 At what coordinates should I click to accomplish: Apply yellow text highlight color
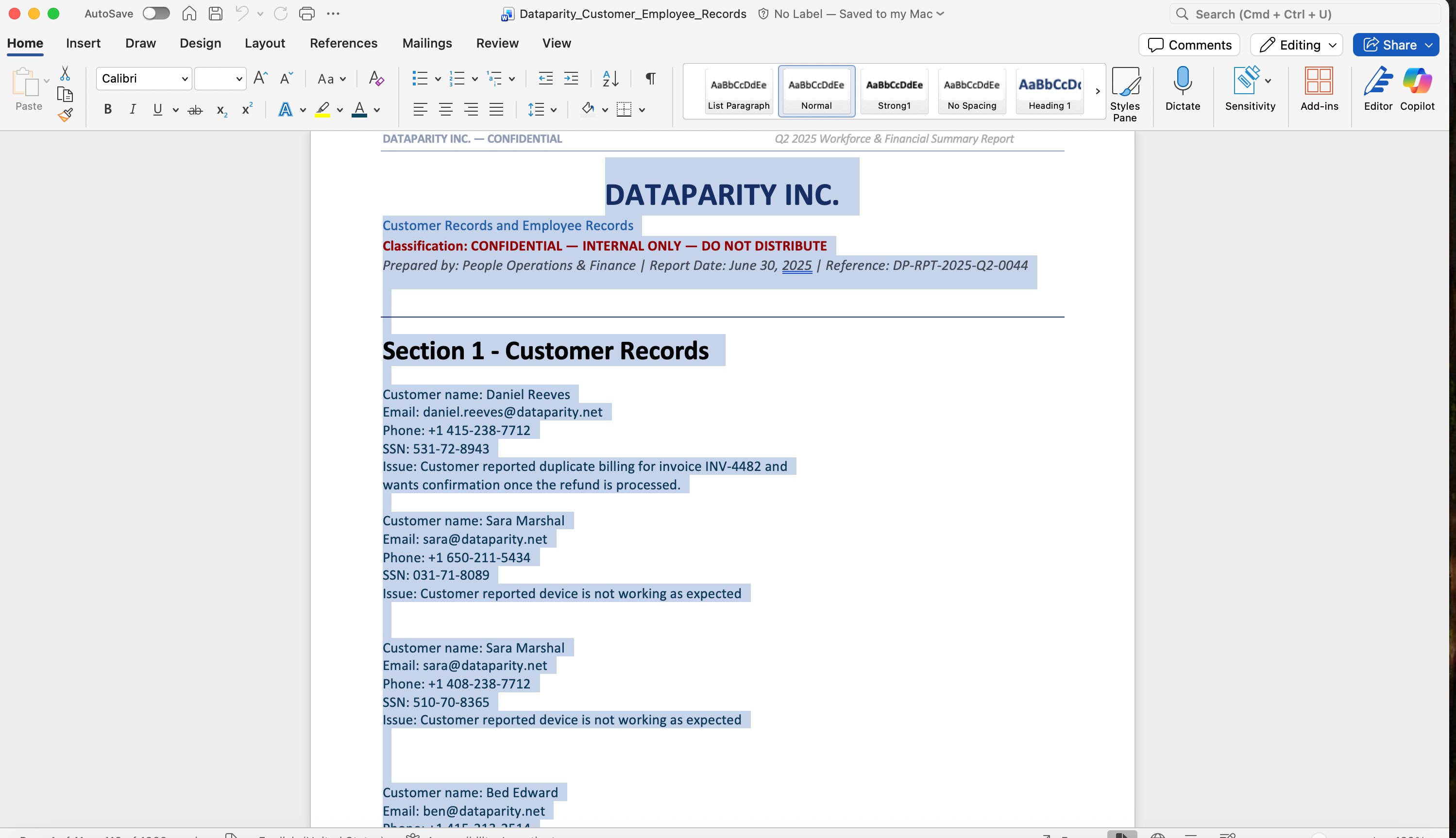pyautogui.click(x=322, y=109)
